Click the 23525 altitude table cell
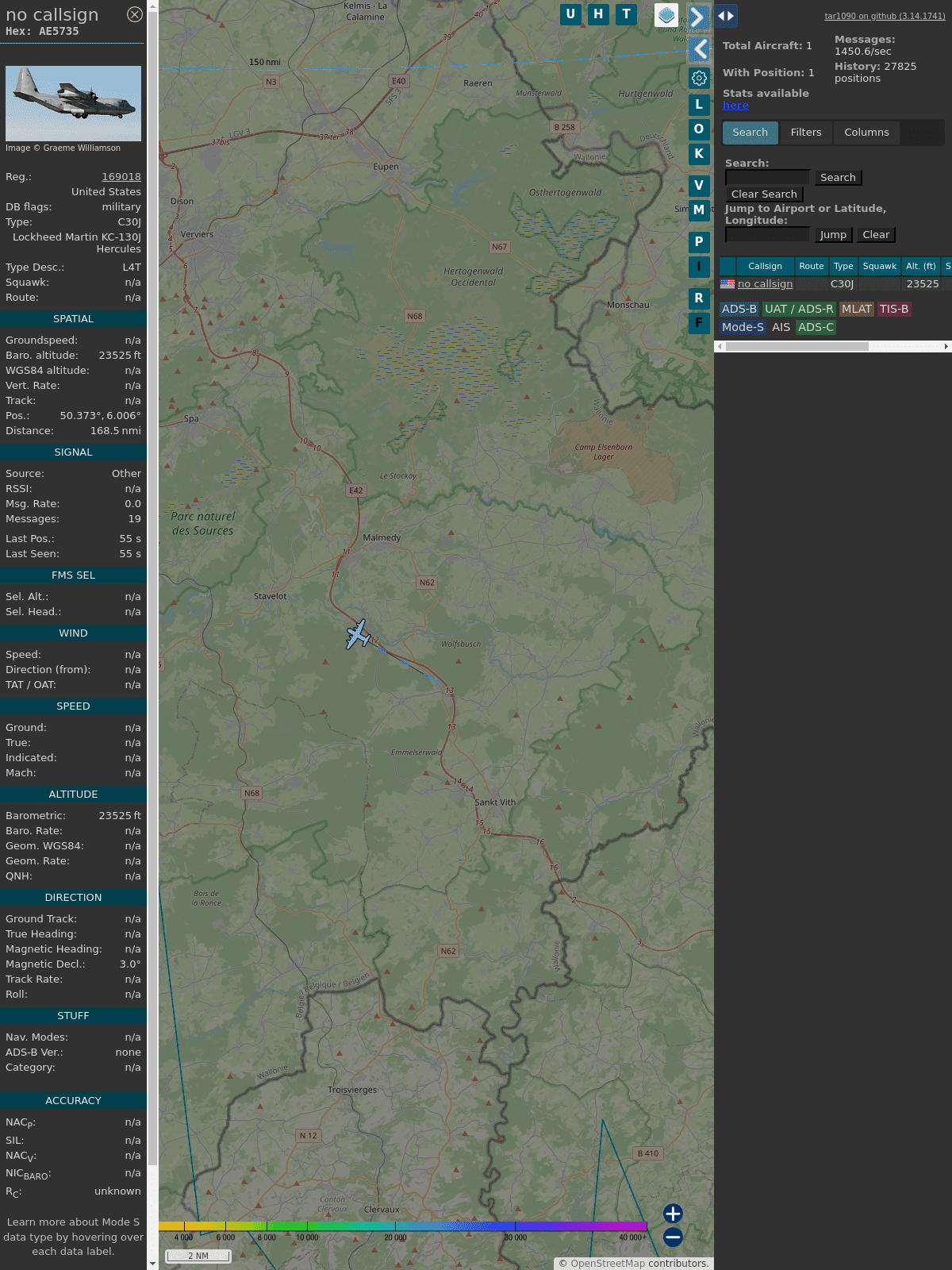952x1270 pixels. click(x=923, y=284)
